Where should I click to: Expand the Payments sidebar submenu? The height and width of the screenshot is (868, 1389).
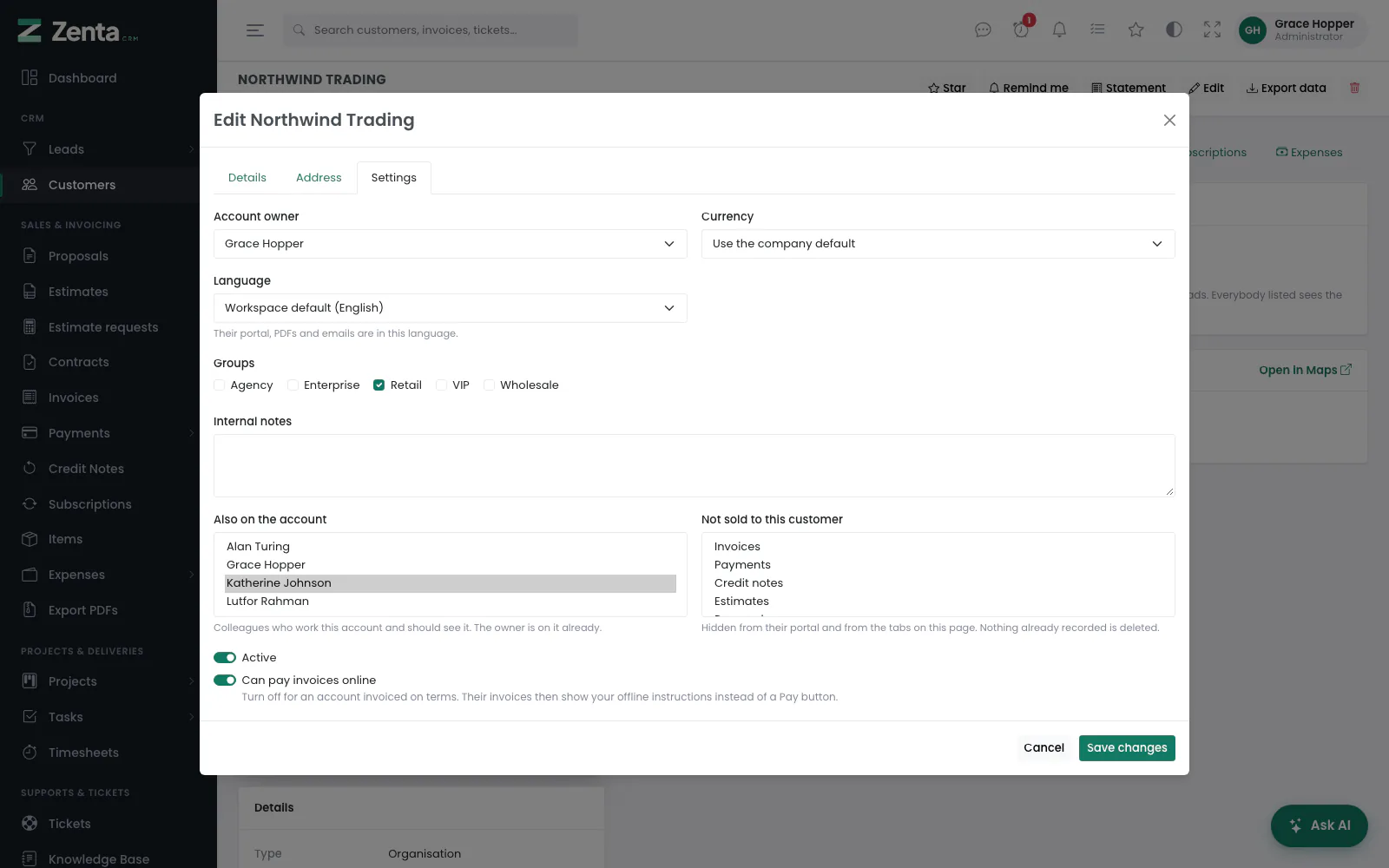click(191, 433)
